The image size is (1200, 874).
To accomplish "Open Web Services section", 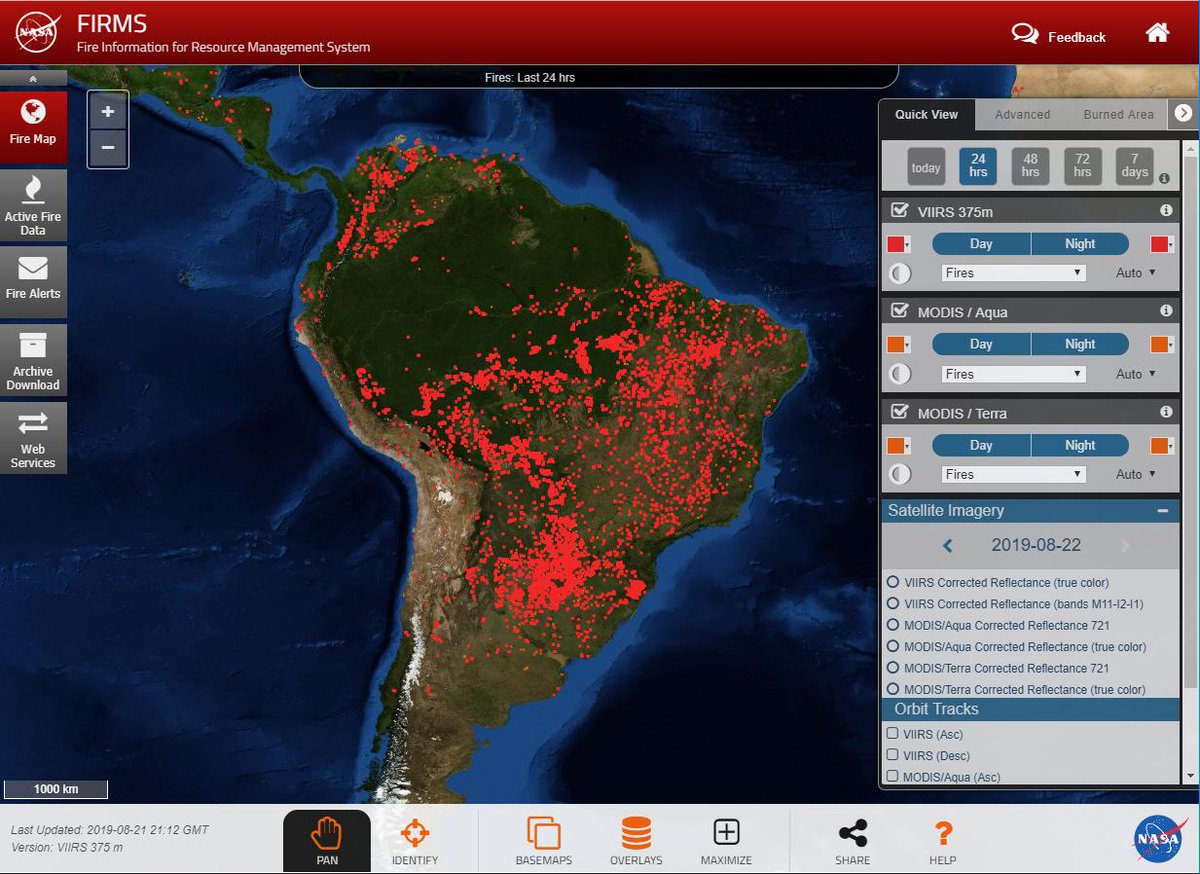I will click(33, 438).
